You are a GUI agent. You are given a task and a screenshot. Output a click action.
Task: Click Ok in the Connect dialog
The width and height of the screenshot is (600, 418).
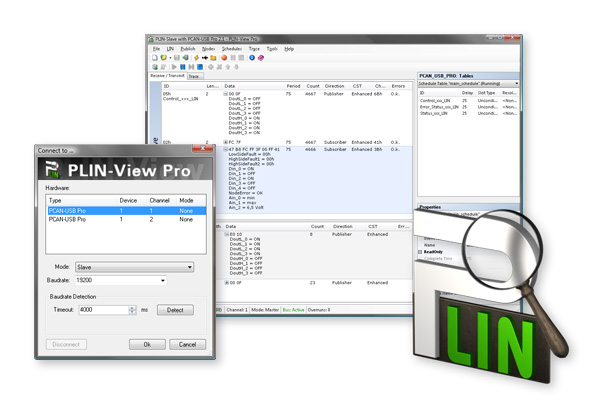point(147,345)
